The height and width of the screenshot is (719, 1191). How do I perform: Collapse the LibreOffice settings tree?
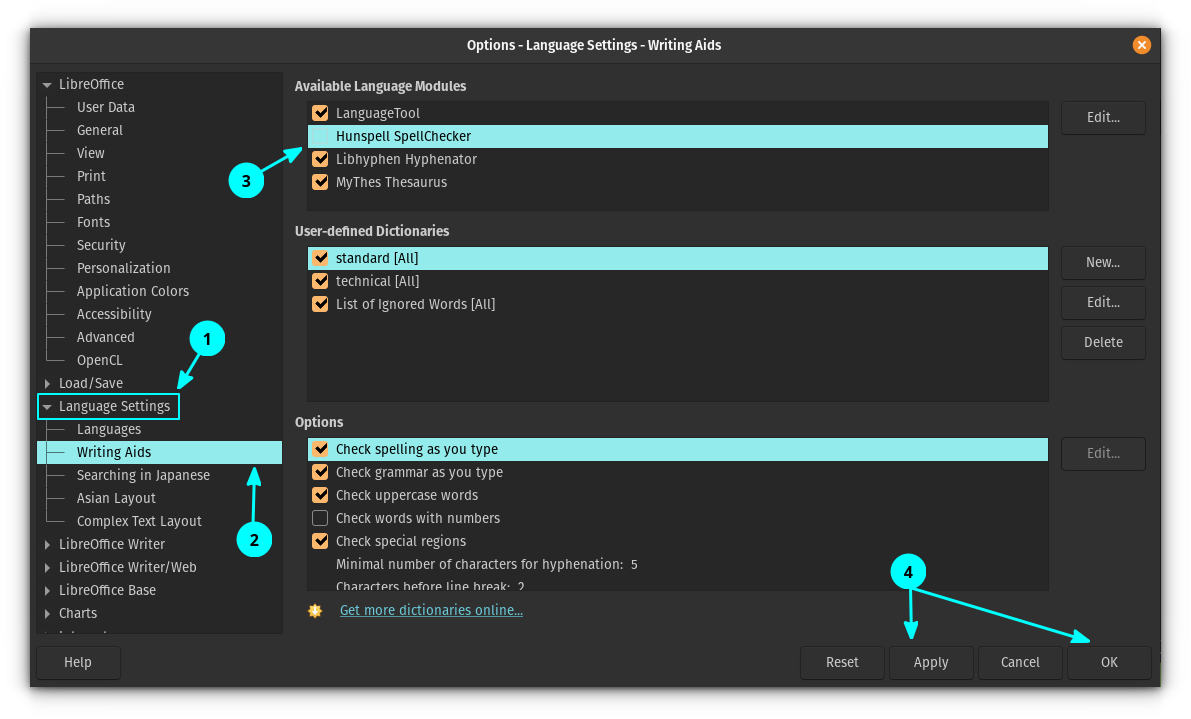pos(47,84)
